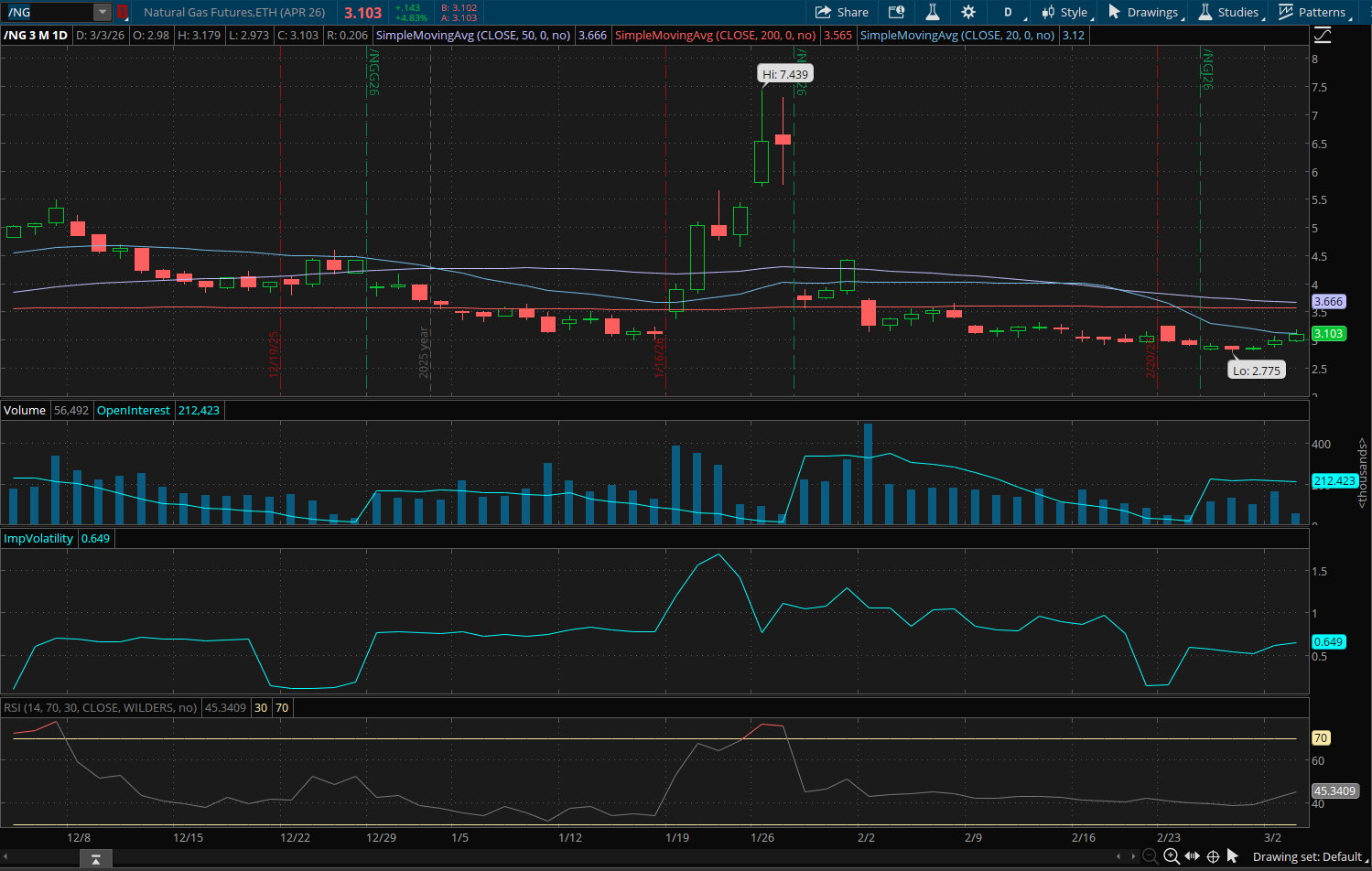Viewport: 1372px width, 871px height.
Task: Toggle the OpenInterest overlay label
Action: click(133, 410)
